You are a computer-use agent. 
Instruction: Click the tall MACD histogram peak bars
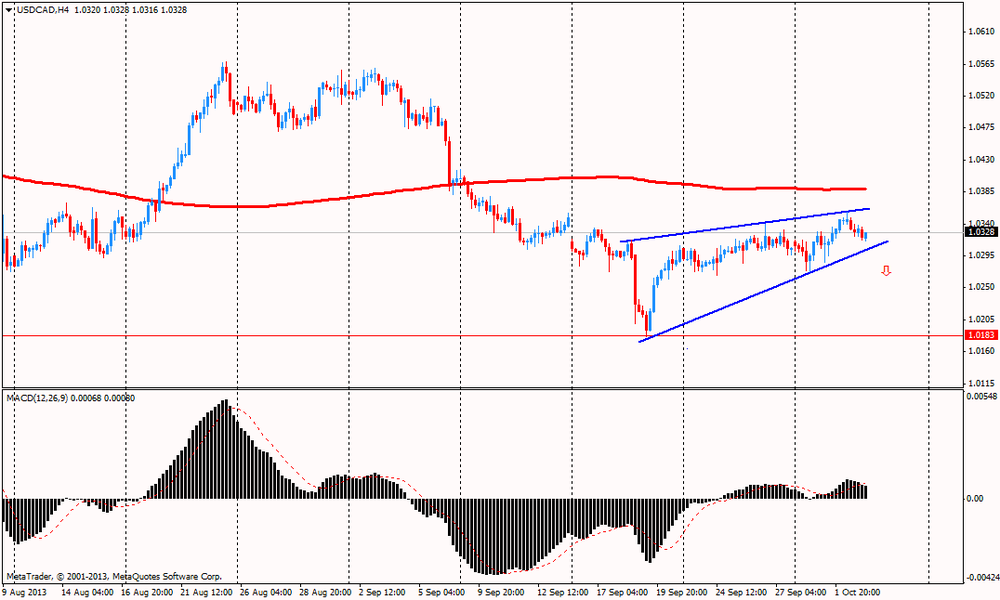(x=224, y=450)
